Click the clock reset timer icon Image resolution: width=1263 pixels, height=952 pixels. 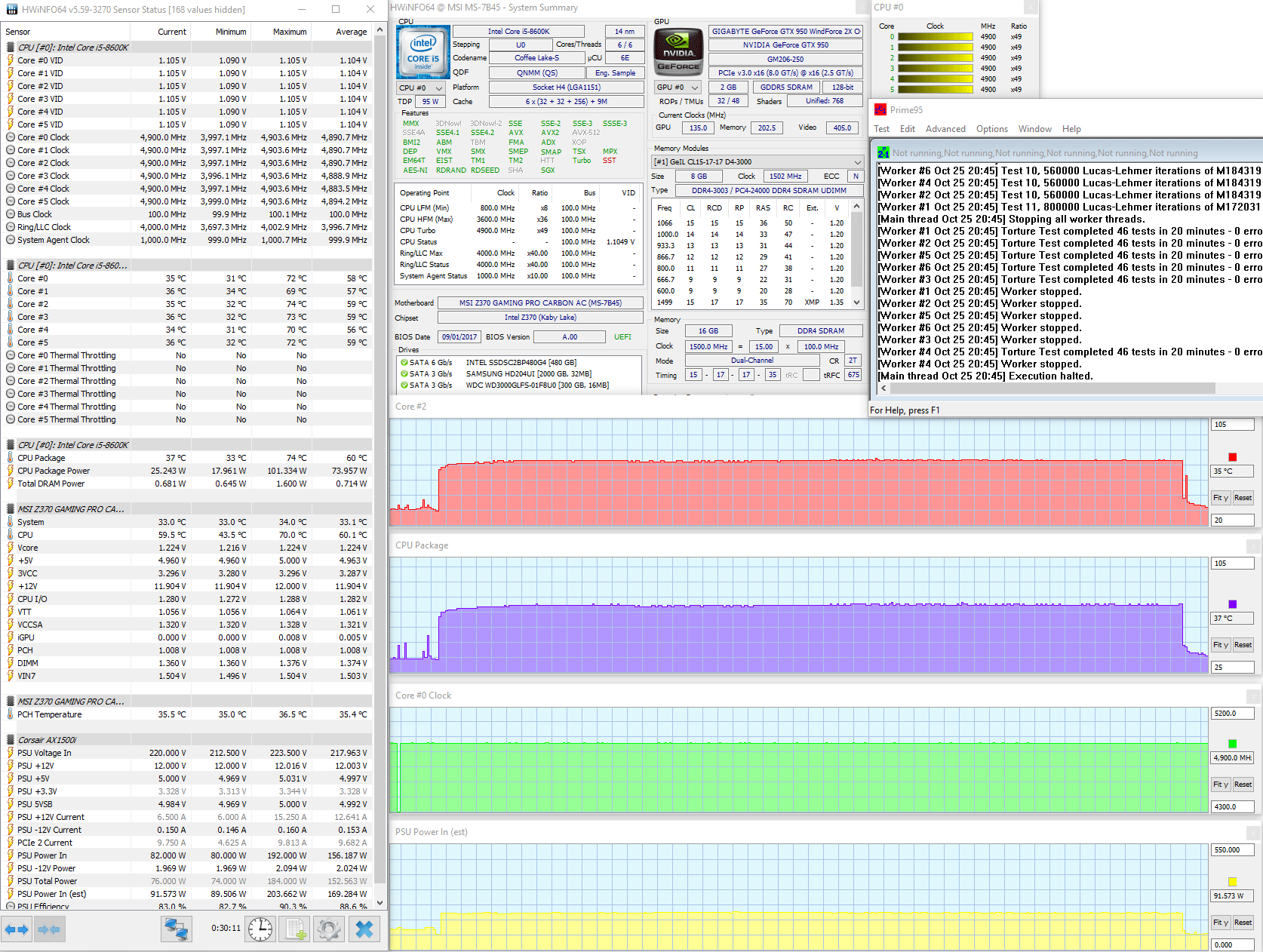(261, 929)
